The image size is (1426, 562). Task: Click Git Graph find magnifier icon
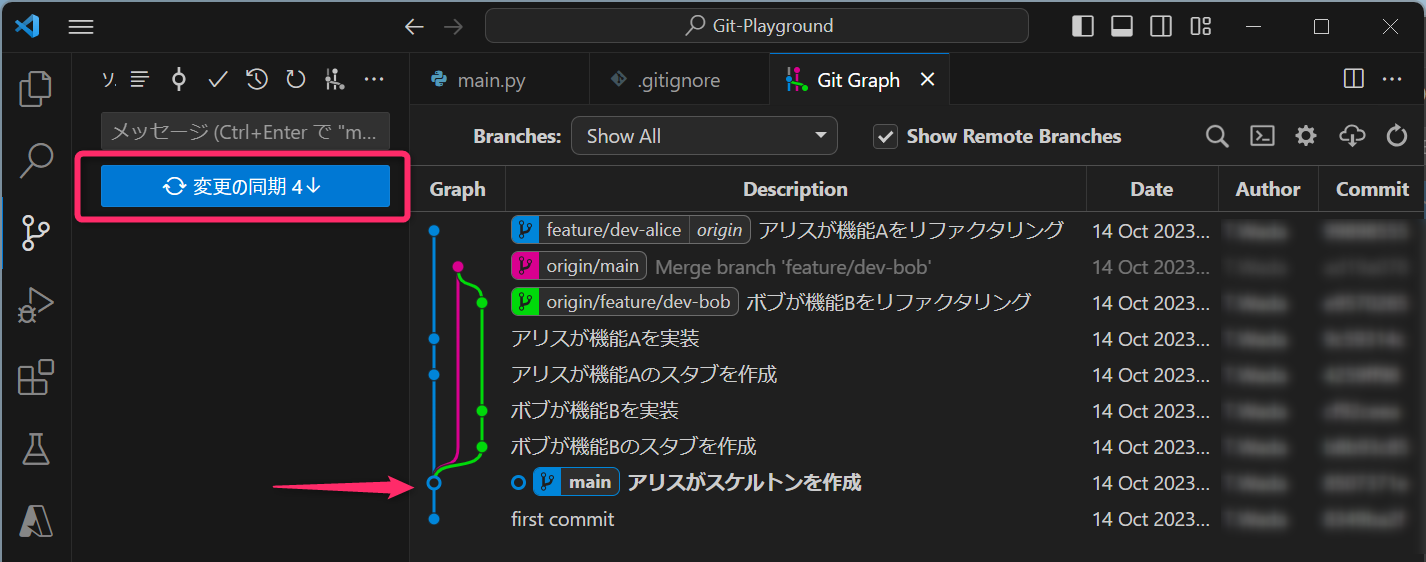point(1217,137)
